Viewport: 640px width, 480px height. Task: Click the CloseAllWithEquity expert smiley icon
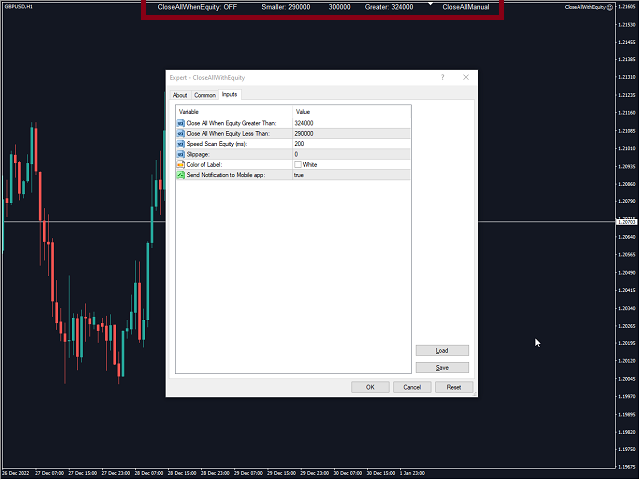[610, 7]
